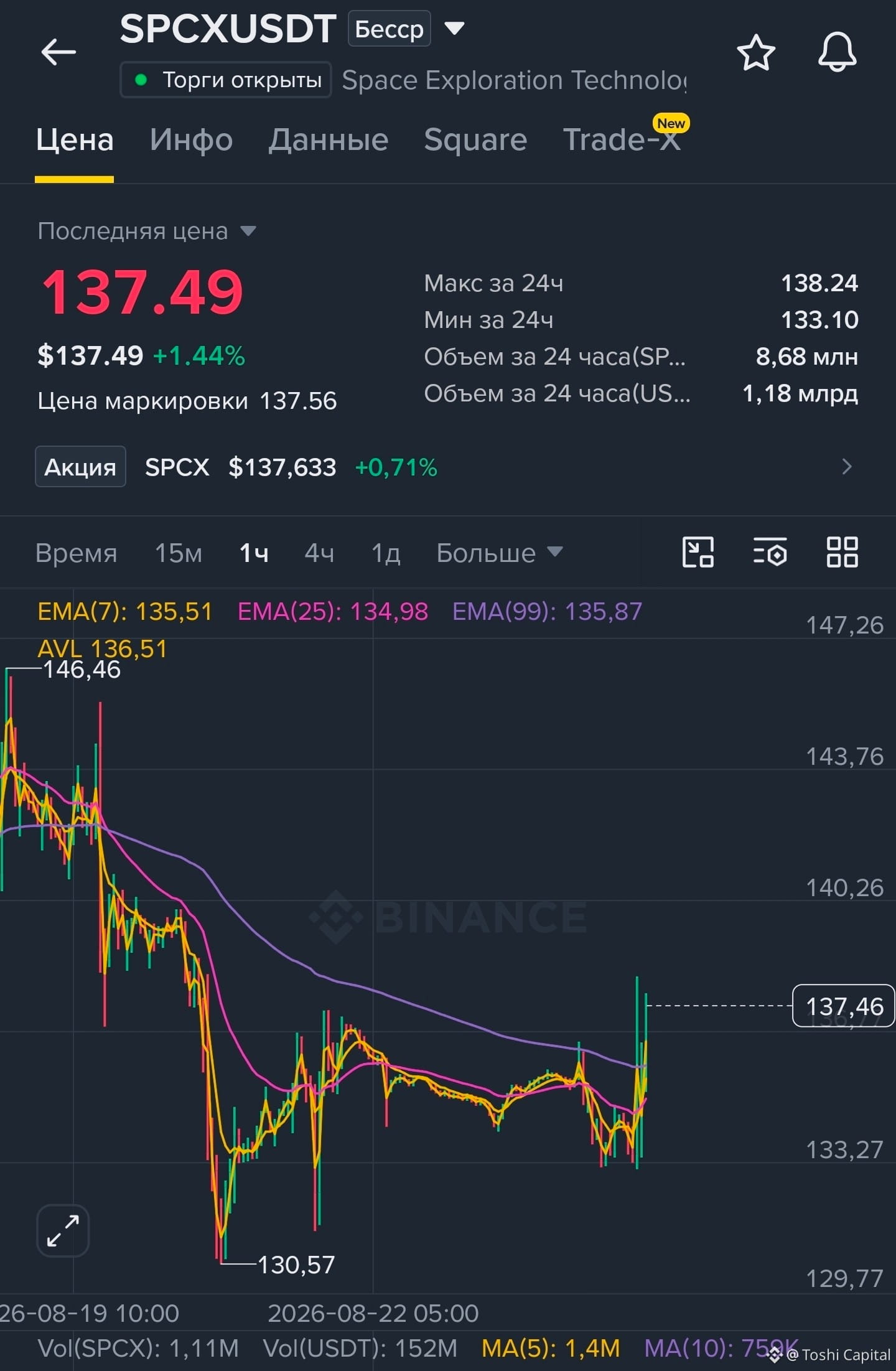Viewport: 896px width, 1371px height.
Task: Tap the EMA(7): 135,51 indicator label
Action: 124,611
